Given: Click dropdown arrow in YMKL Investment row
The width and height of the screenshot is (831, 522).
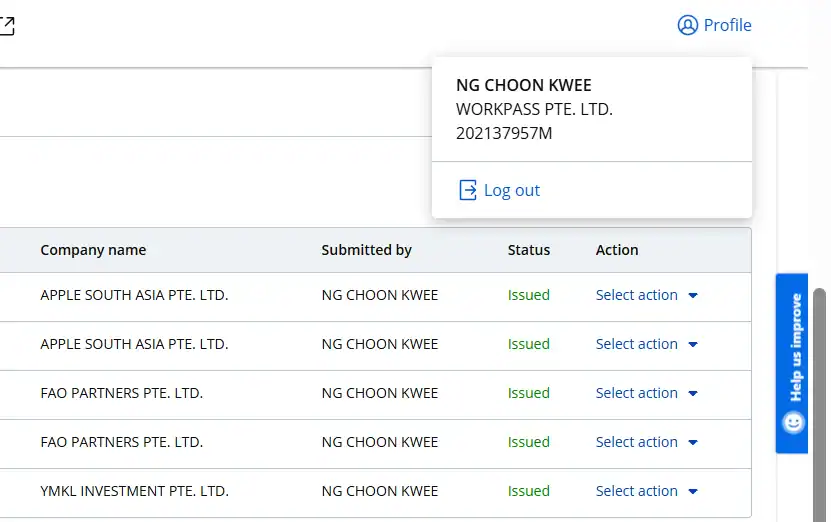Looking at the screenshot, I should click(693, 492).
